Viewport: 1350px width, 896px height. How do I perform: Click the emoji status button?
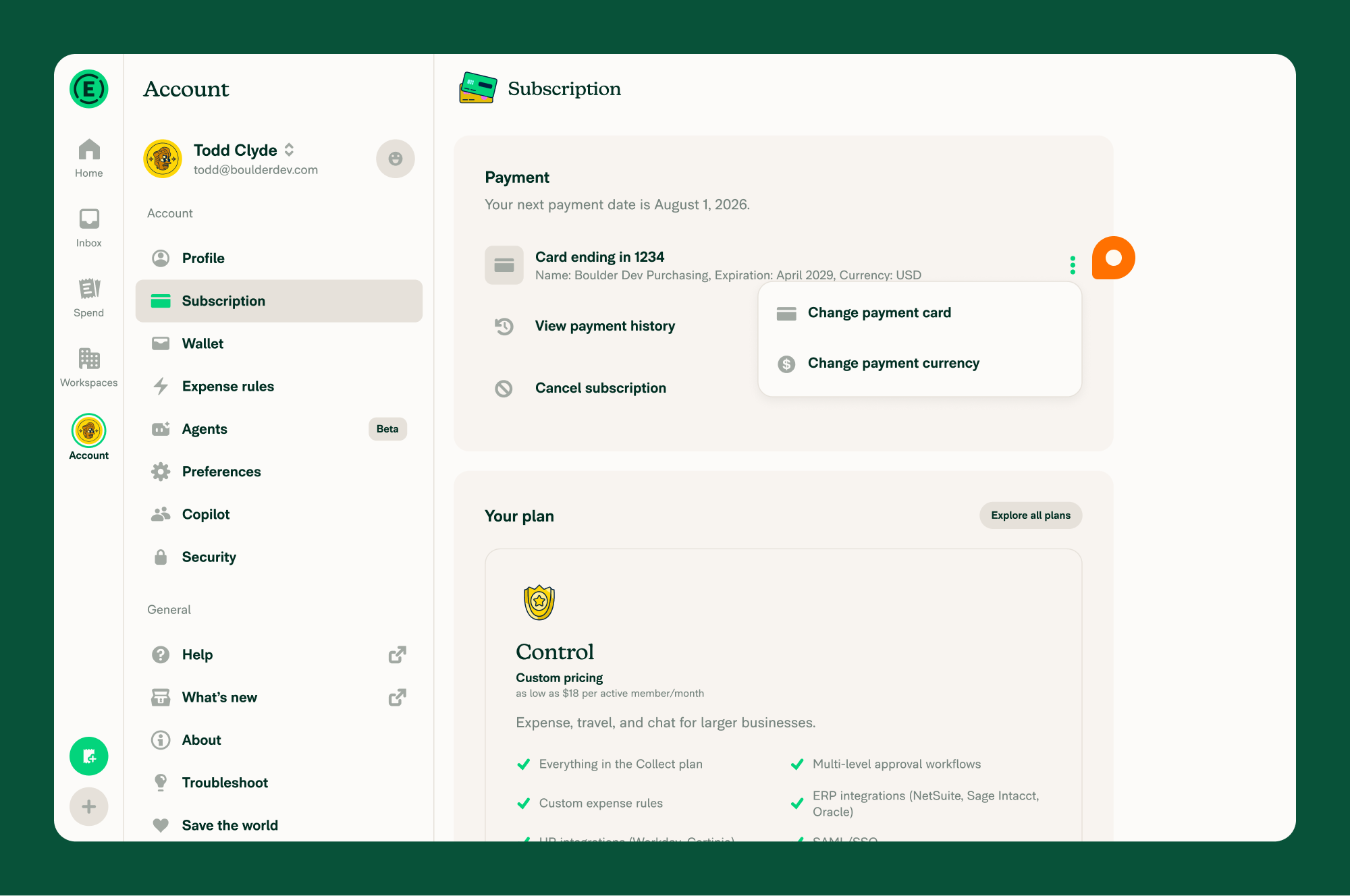coord(396,159)
